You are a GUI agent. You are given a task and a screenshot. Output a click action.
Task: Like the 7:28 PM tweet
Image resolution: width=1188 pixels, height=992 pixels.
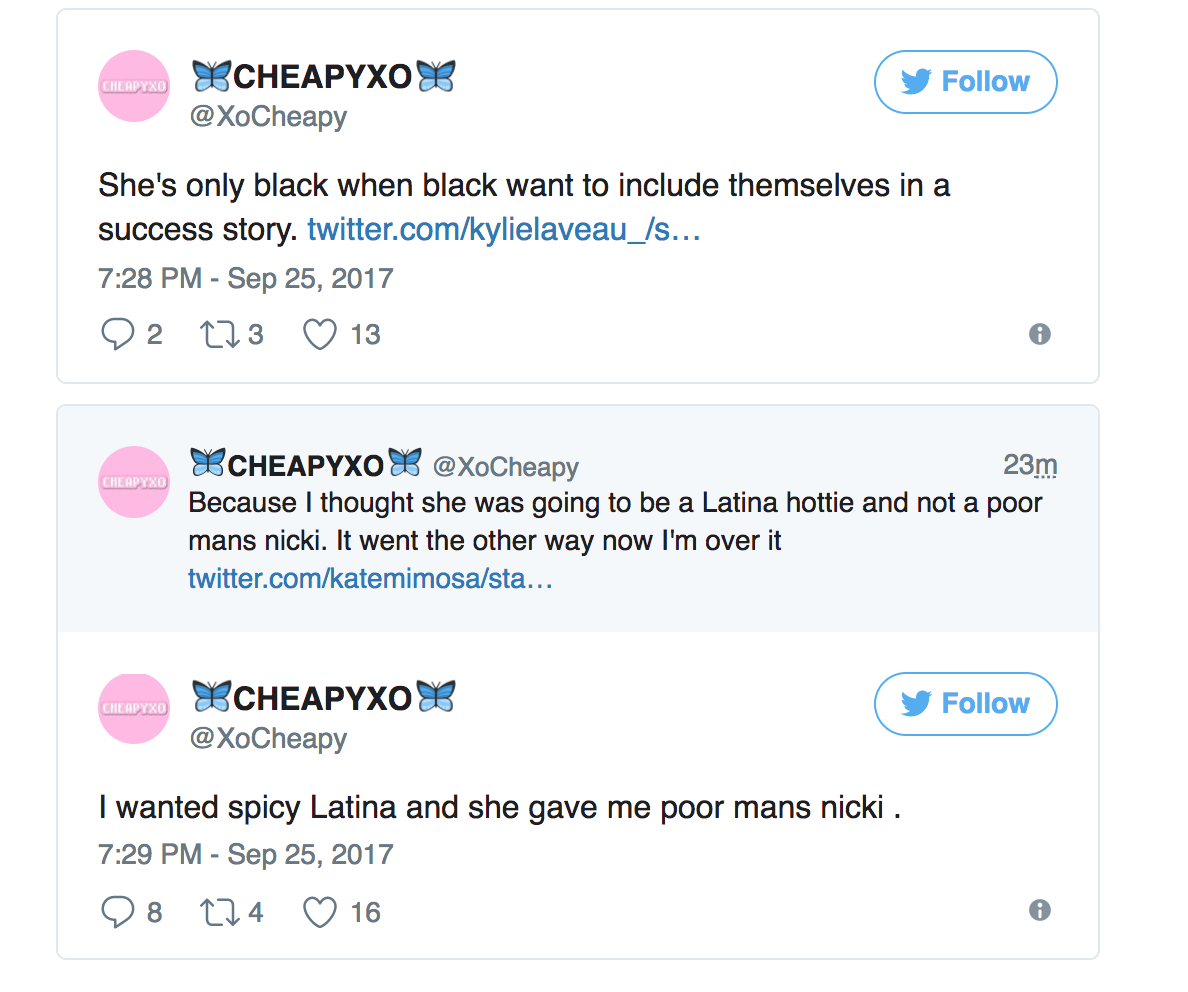tap(319, 334)
